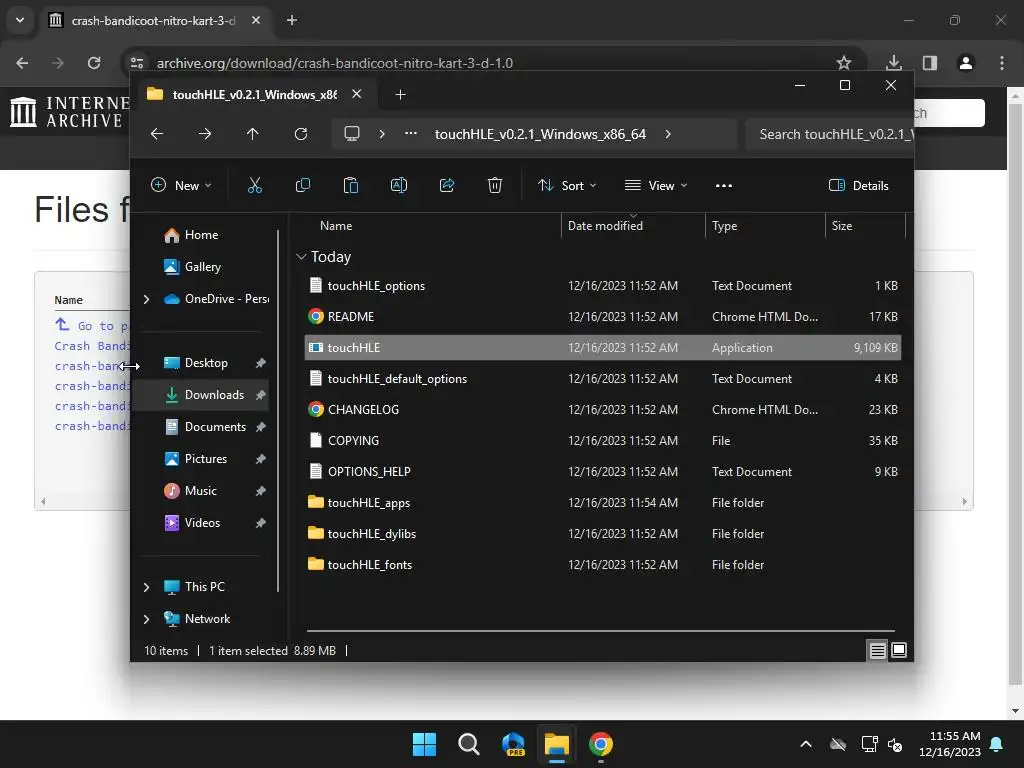1024x768 pixels.
Task: Open Chrome tab search dropdown arrow
Action: point(20,20)
